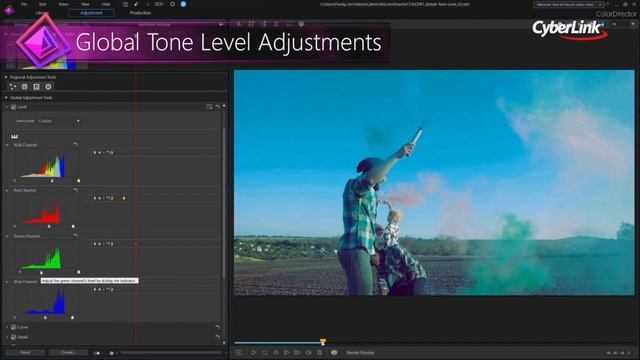
Task: Reset the Level adjustment via header icon
Action: pyautogui.click(x=217, y=107)
